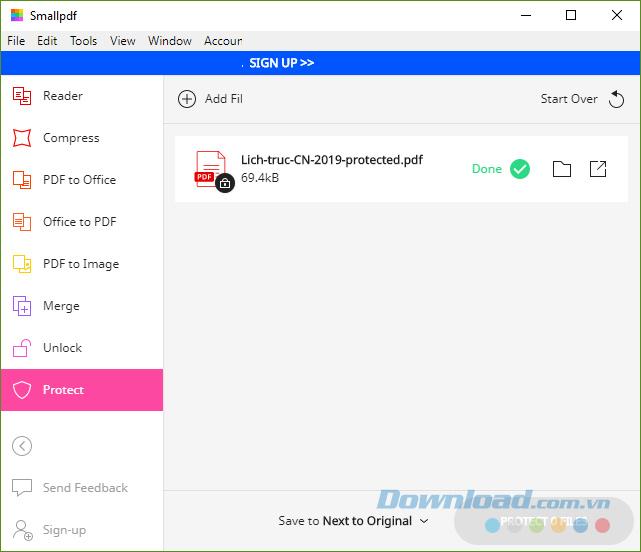Click the Send Feedback speech bubble icon

pos(22,487)
